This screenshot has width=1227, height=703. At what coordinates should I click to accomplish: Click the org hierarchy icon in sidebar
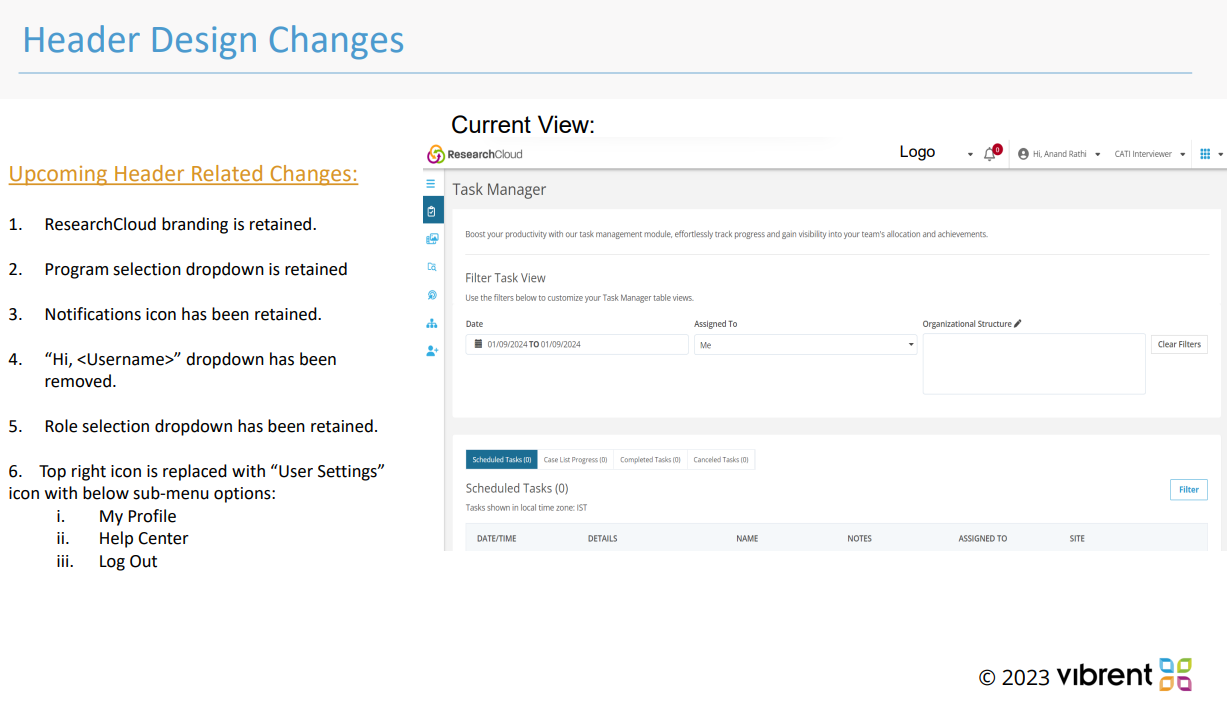point(432,323)
